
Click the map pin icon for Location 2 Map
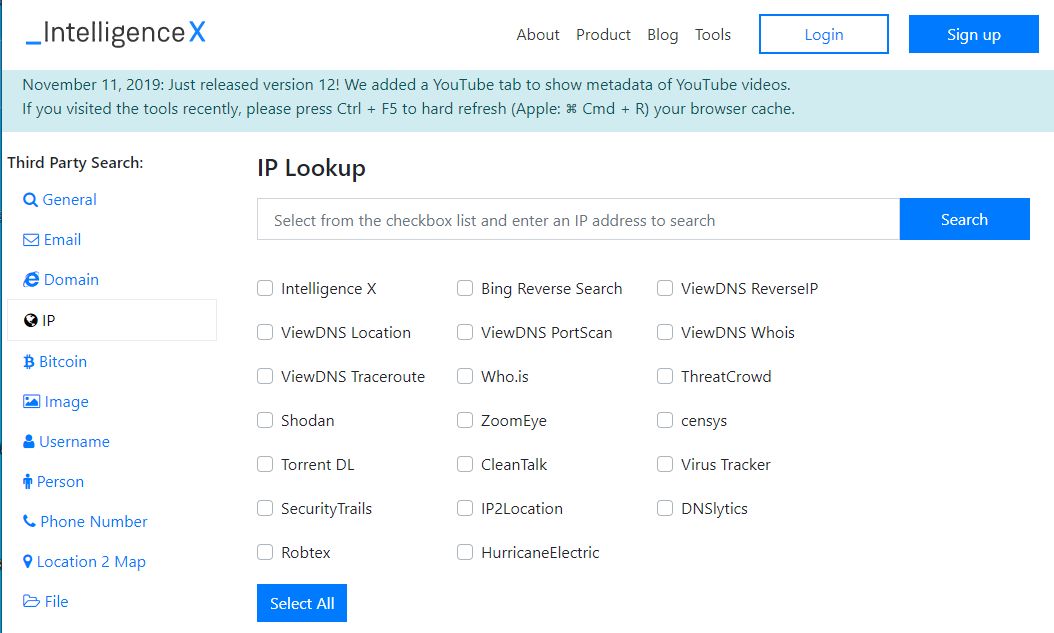pos(28,562)
